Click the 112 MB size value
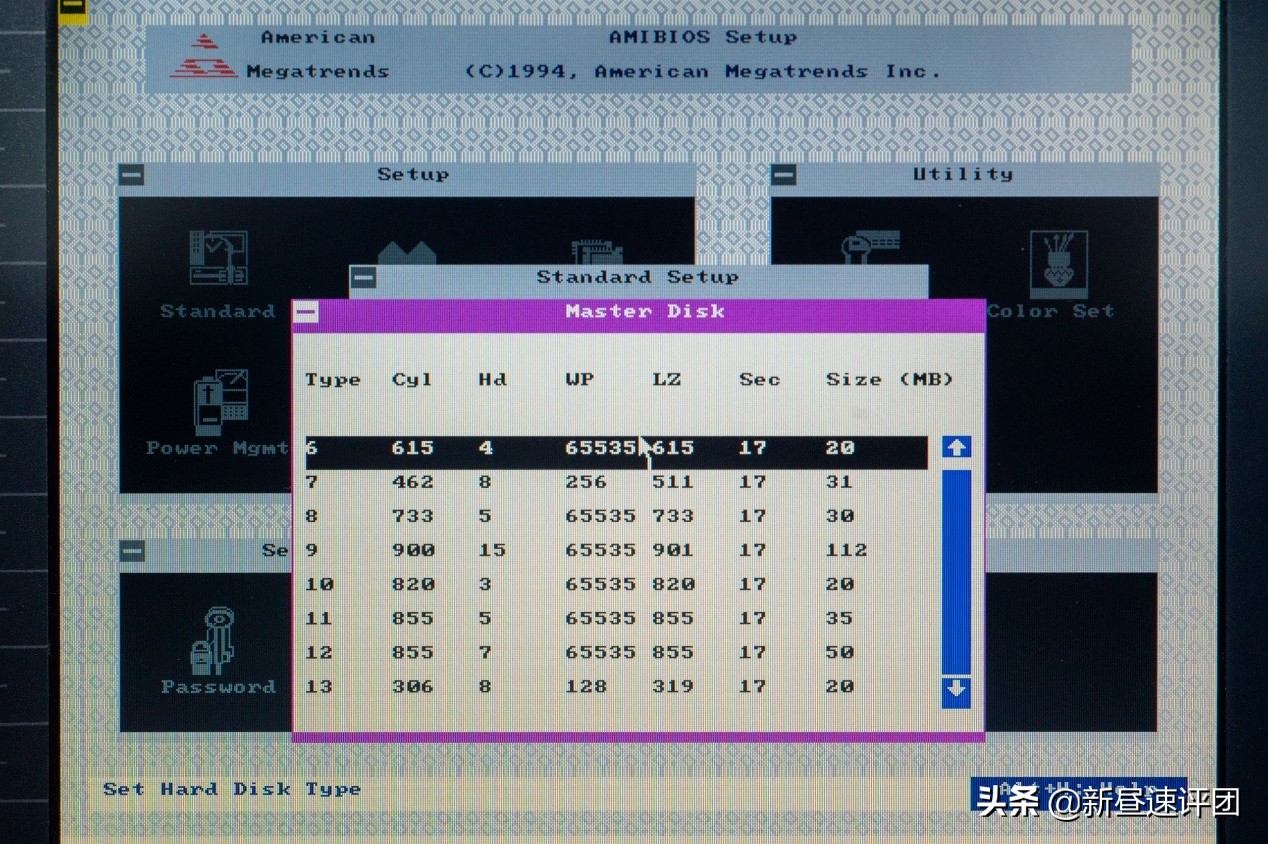 point(847,551)
